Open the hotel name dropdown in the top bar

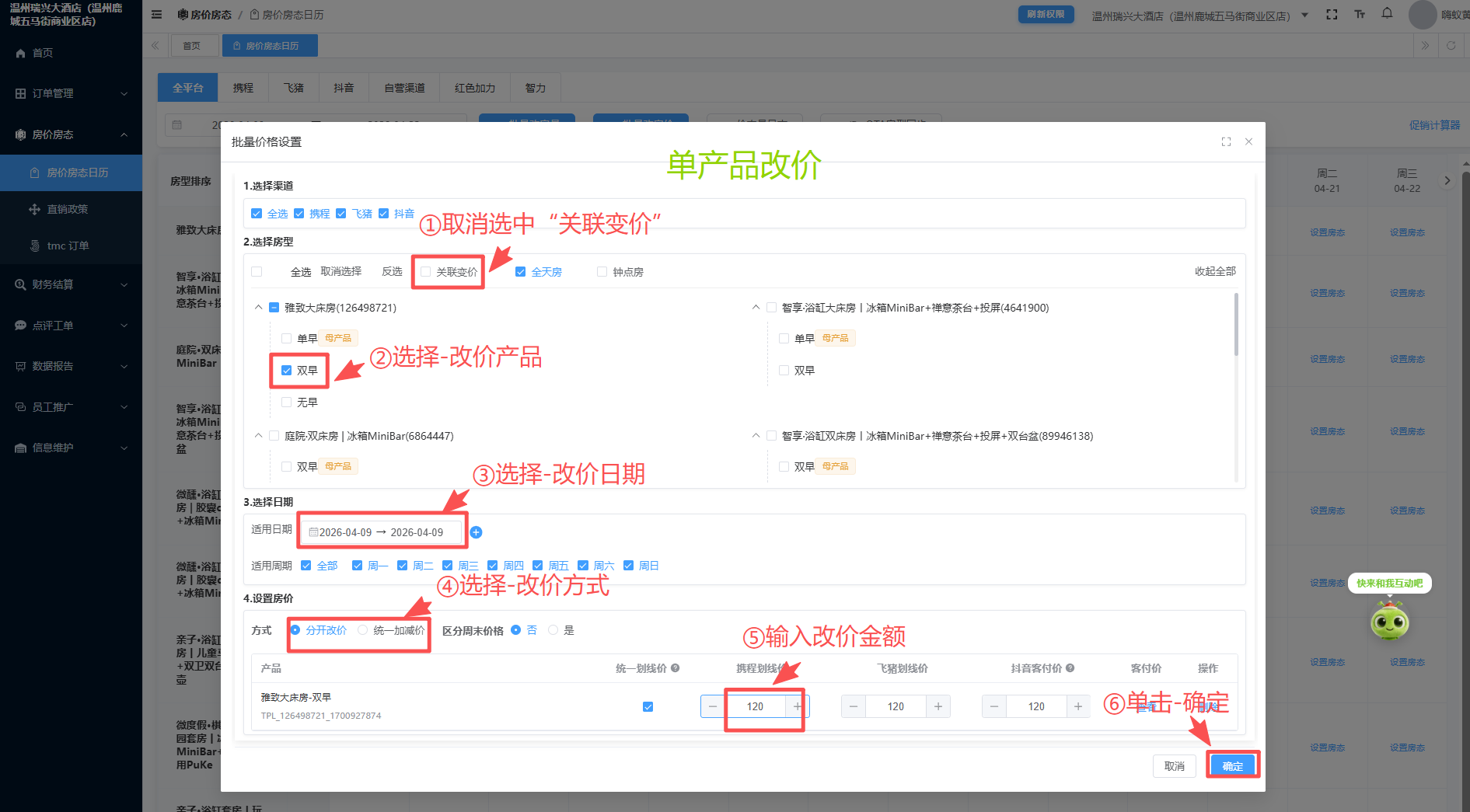[1304, 14]
